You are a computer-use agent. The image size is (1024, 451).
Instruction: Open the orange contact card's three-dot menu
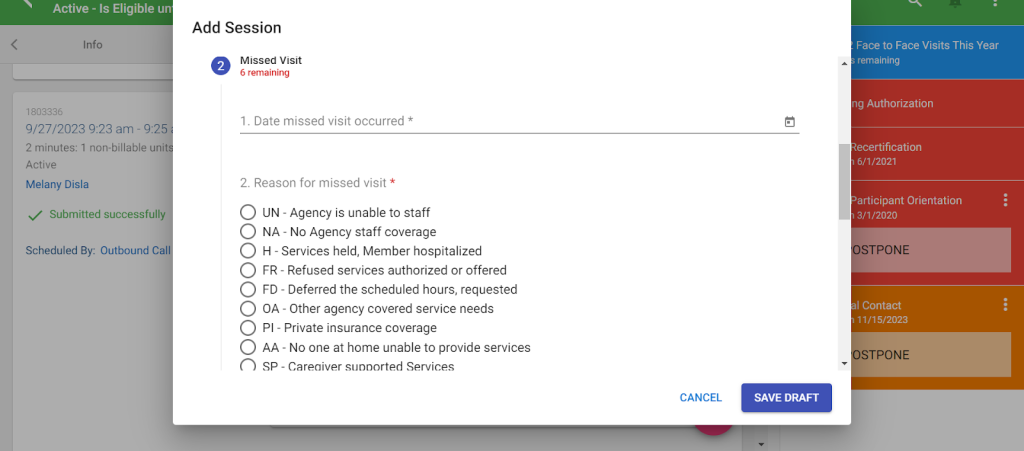[x=1006, y=305]
